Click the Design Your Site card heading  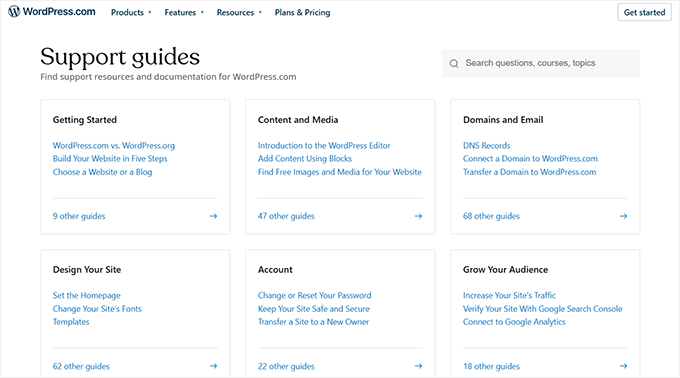[87, 270]
